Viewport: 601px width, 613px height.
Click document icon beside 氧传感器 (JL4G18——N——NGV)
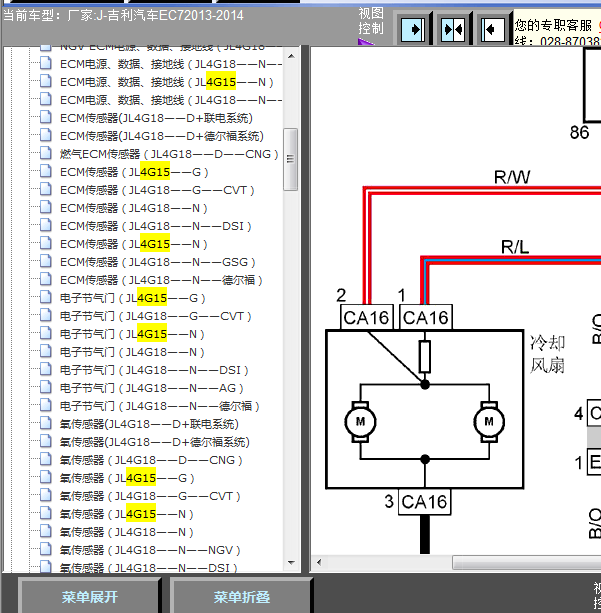click(x=46, y=549)
